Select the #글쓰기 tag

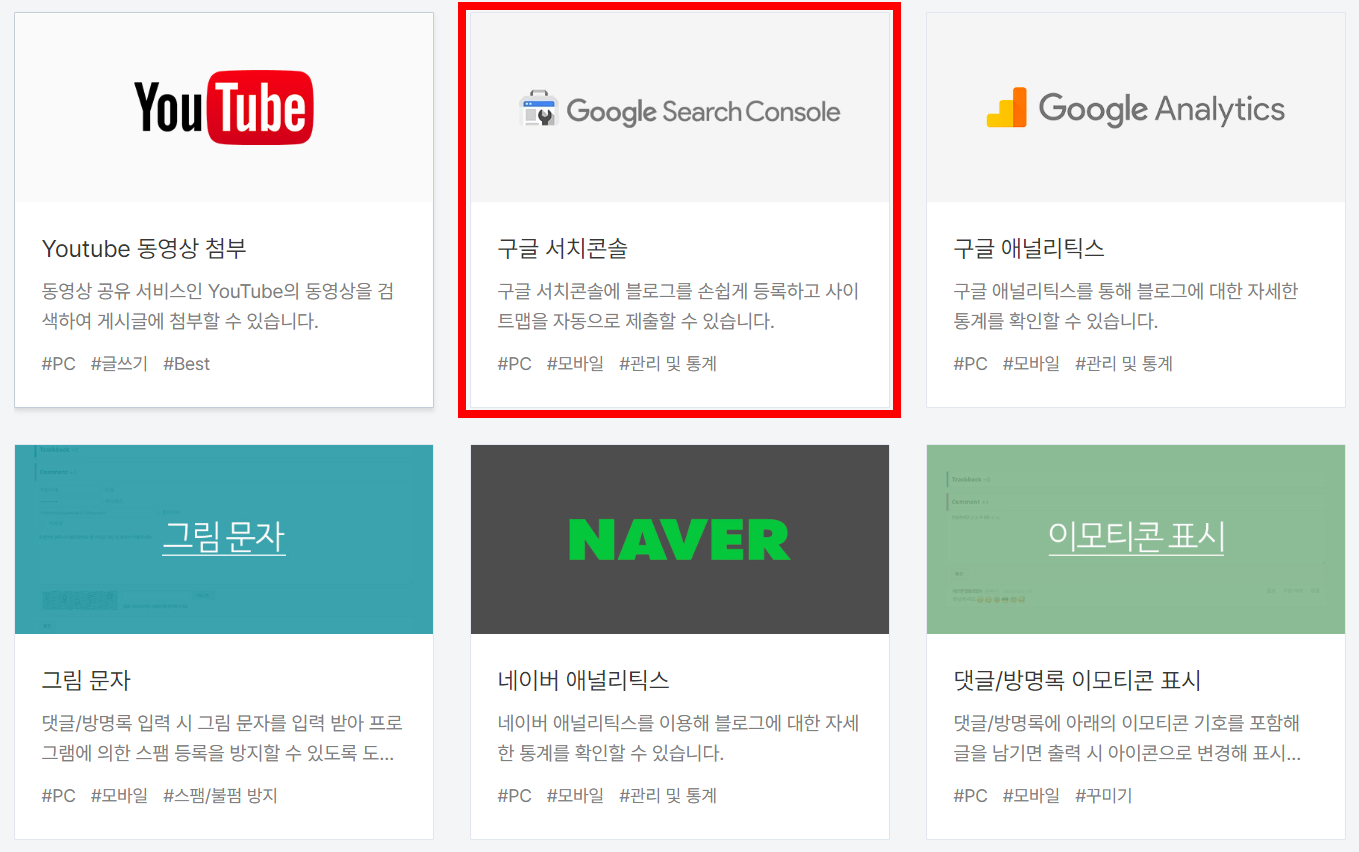pos(119,364)
